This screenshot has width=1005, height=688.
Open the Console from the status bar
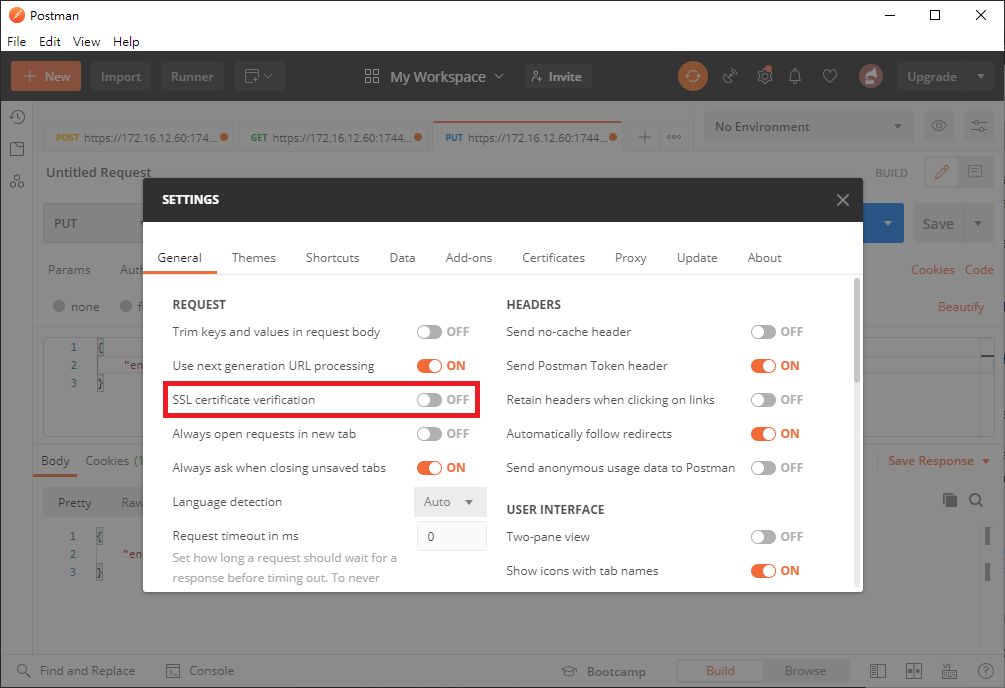(199, 670)
